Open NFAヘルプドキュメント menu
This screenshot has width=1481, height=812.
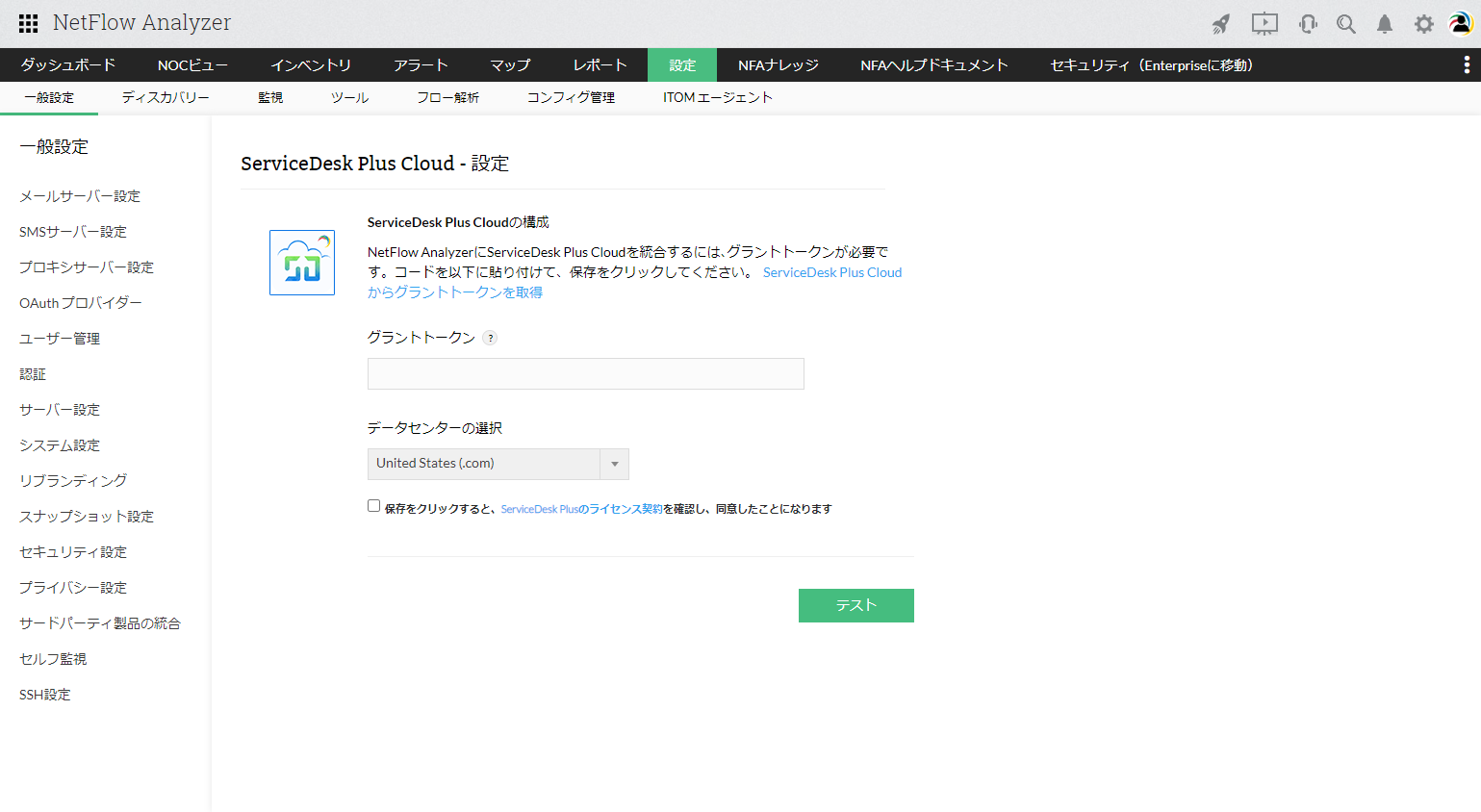tap(934, 65)
